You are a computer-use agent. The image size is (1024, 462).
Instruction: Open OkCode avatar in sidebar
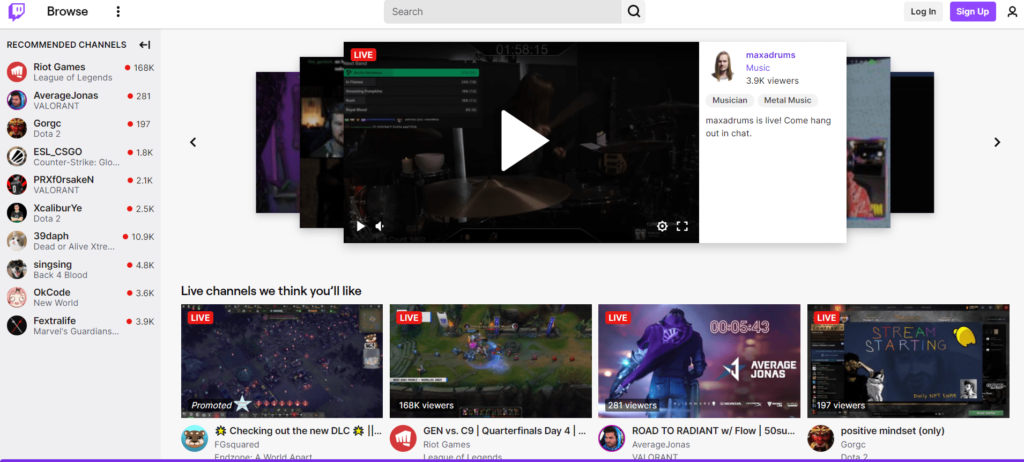point(17,297)
